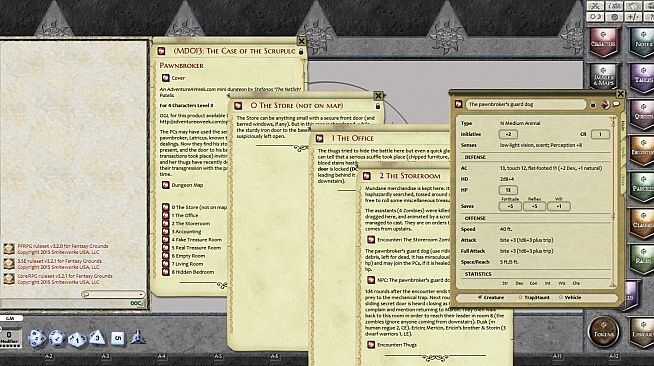Open the gear options toolbar icon
654x366 pixels.
click(615, 17)
